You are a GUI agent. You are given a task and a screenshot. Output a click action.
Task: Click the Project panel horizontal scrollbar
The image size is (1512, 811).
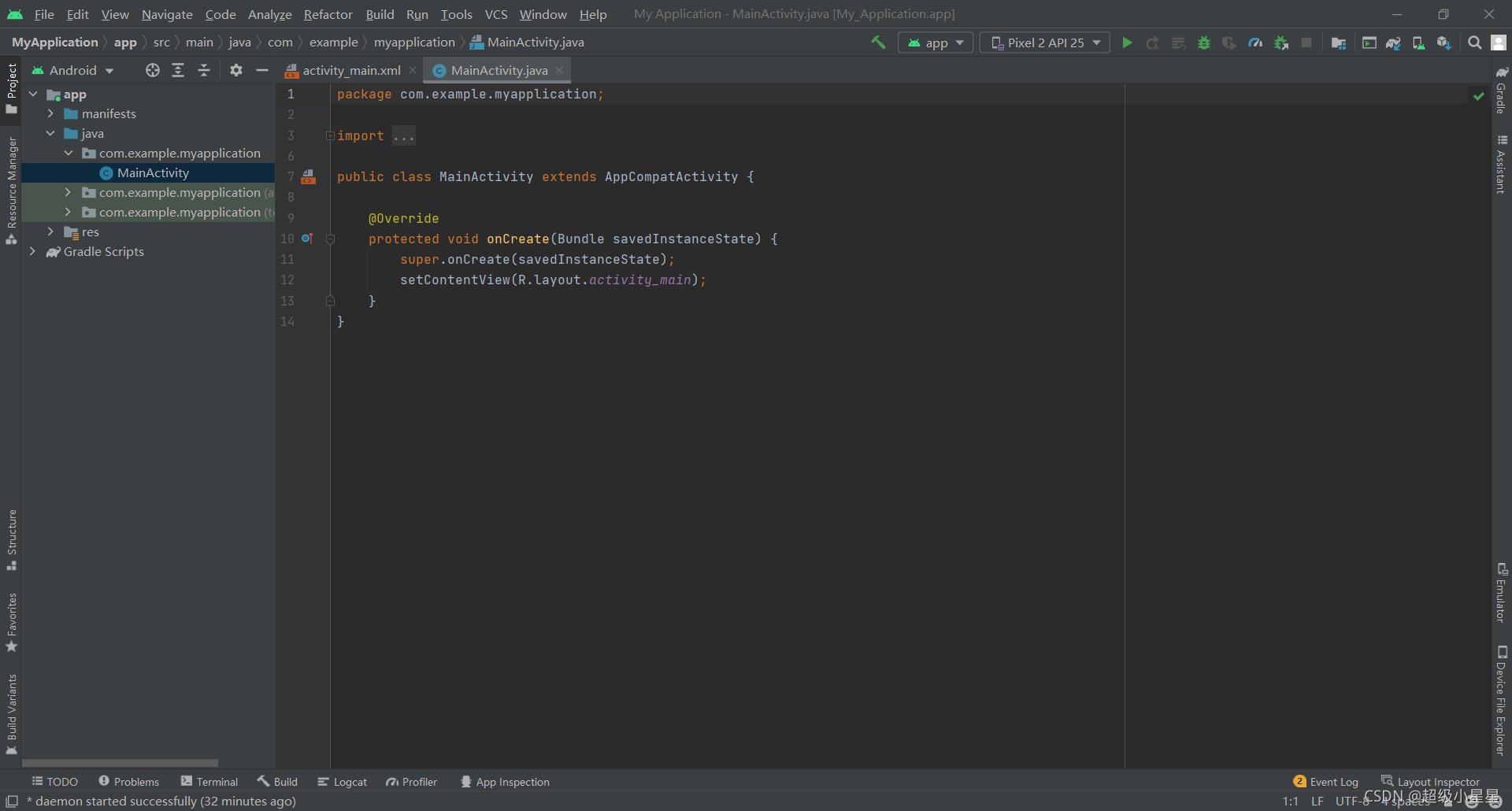[120, 763]
